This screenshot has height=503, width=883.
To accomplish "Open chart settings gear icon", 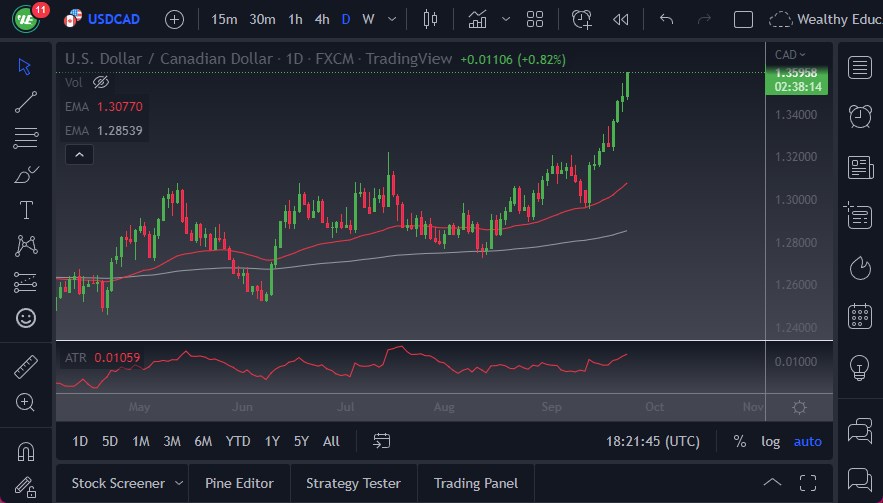I will click(799, 407).
